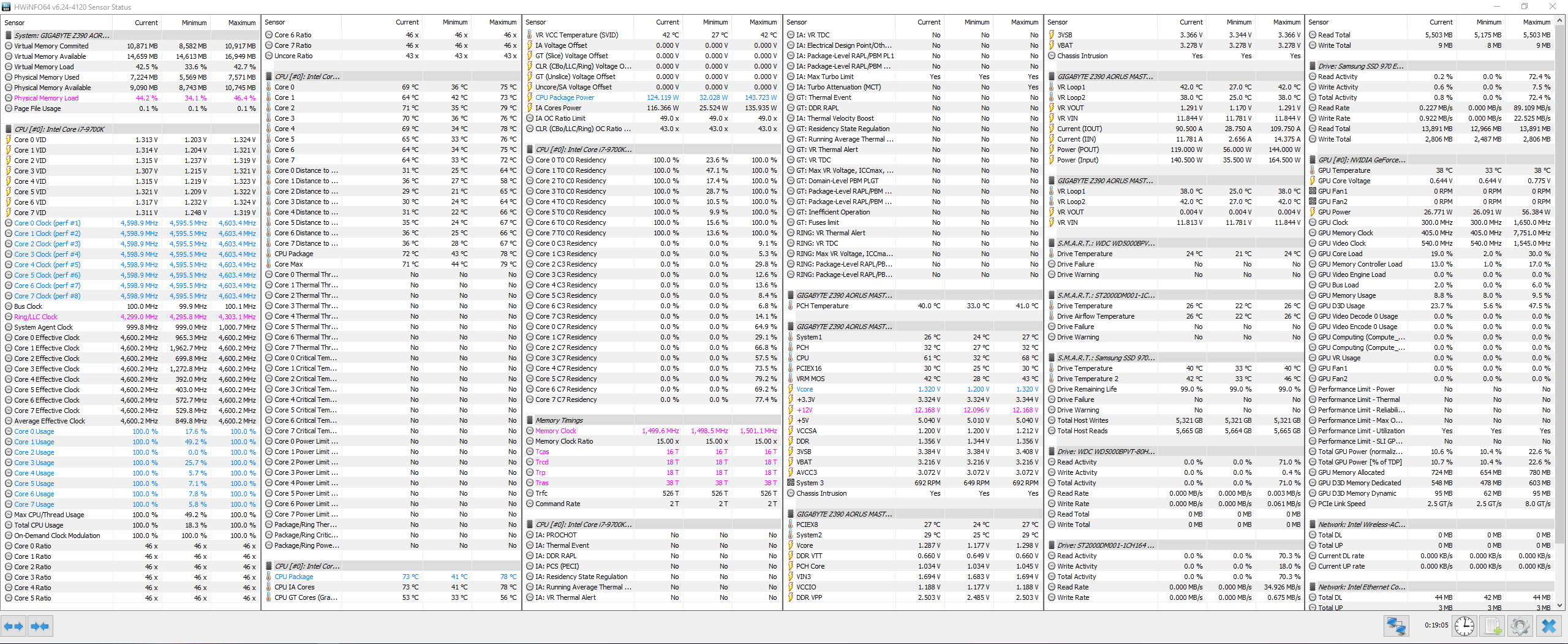
Task: Click the thermometer icon beside GPU Temperature
Action: [1313, 170]
